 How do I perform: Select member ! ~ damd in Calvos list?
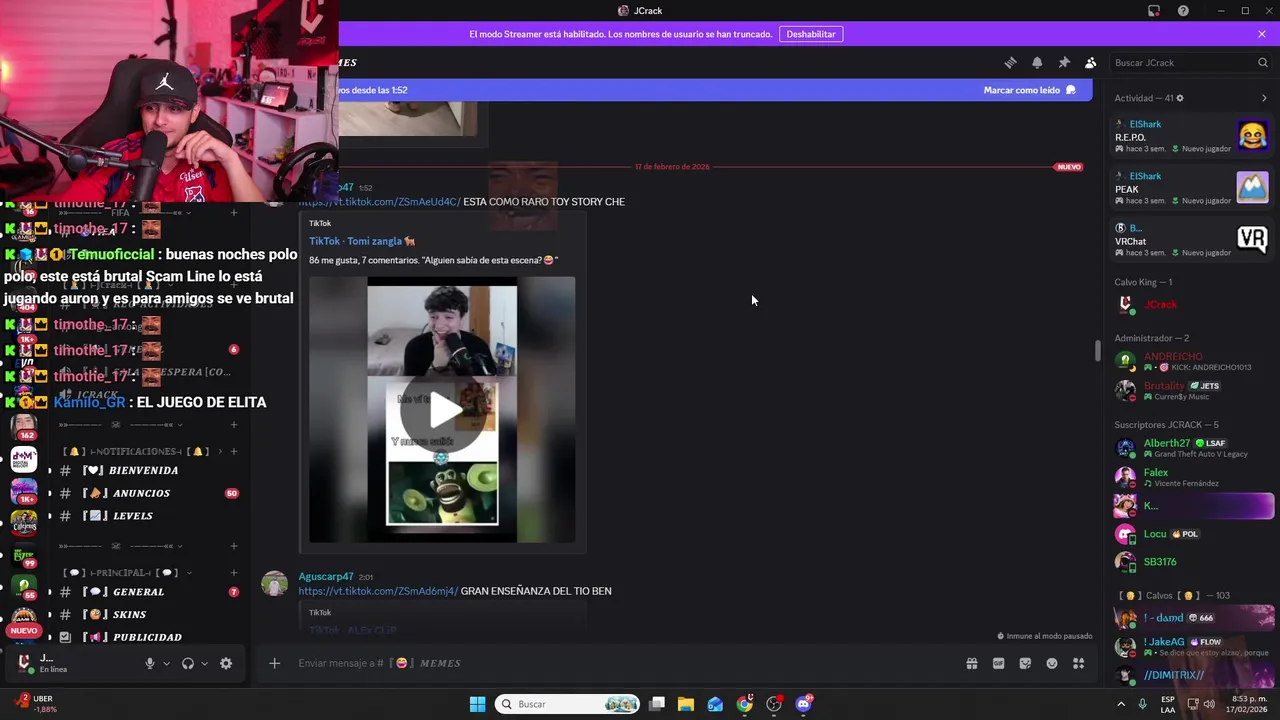click(1191, 618)
